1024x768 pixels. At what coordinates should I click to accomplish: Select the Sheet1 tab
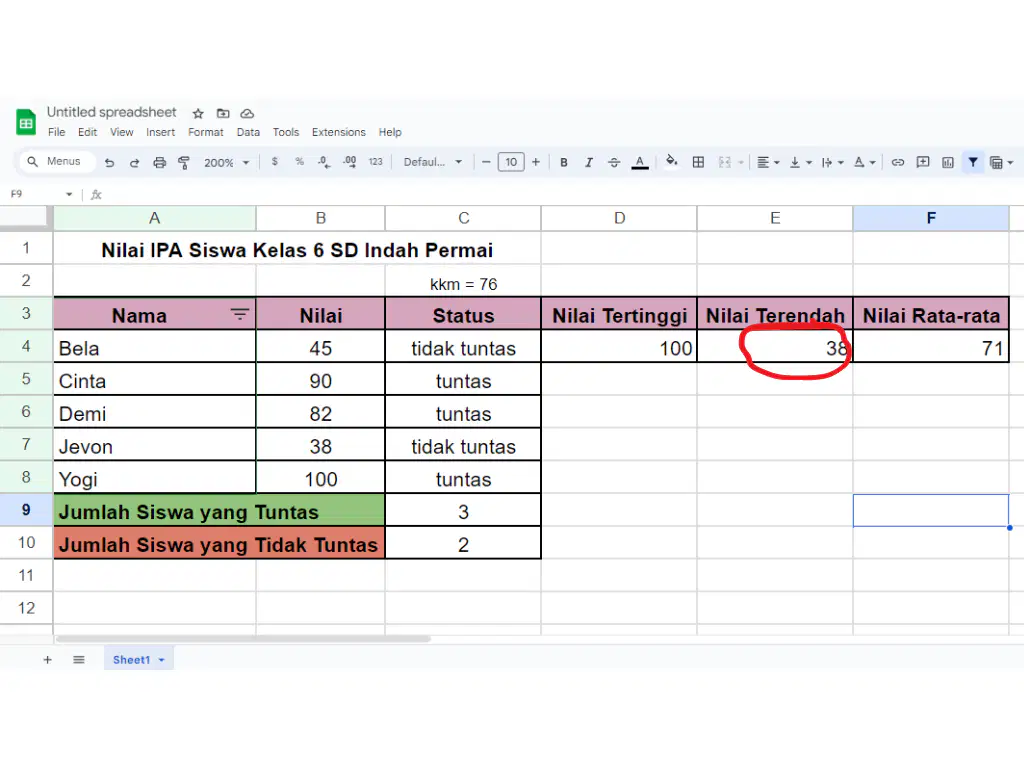[131, 660]
